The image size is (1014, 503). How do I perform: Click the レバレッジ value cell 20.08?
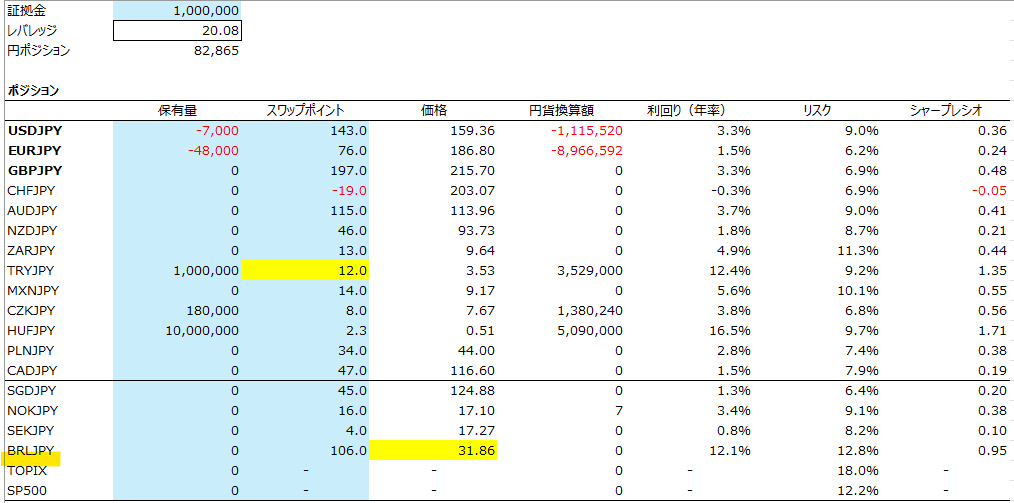(177, 31)
